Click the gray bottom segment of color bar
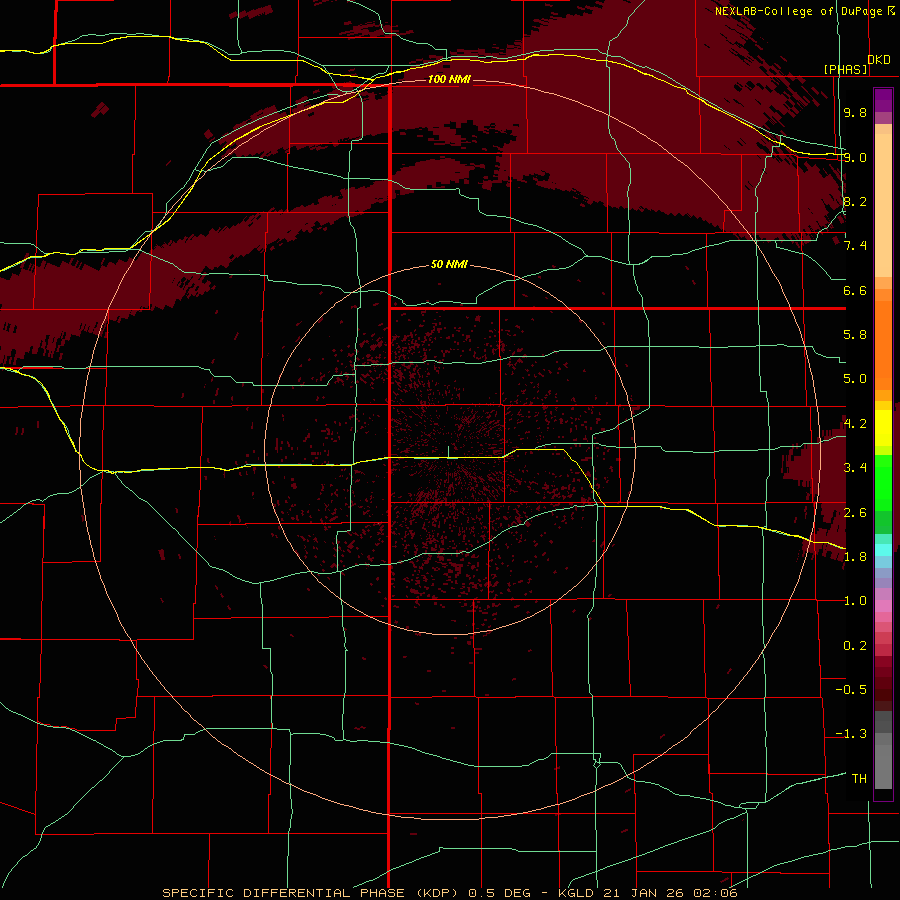Image resolution: width=900 pixels, height=900 pixels. 883,766
